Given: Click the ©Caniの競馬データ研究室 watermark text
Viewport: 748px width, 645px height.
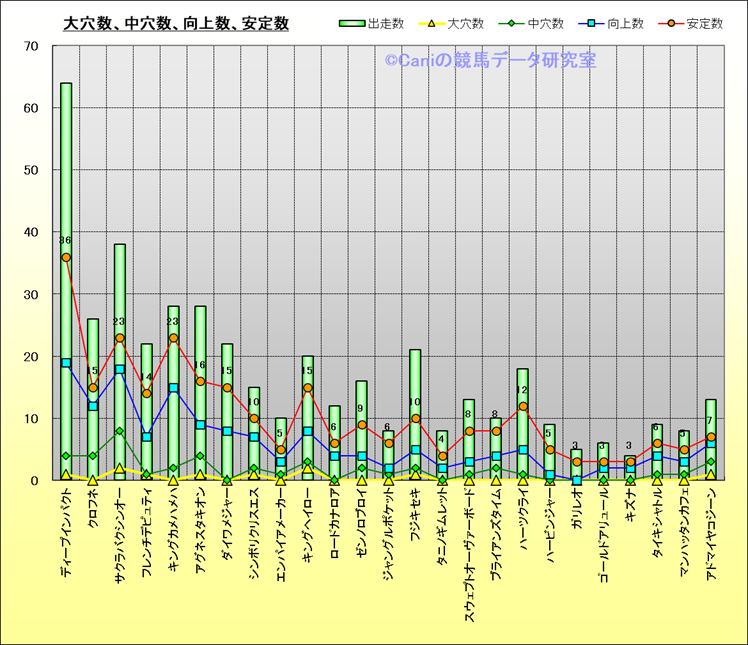Looking at the screenshot, I should coord(490,61).
